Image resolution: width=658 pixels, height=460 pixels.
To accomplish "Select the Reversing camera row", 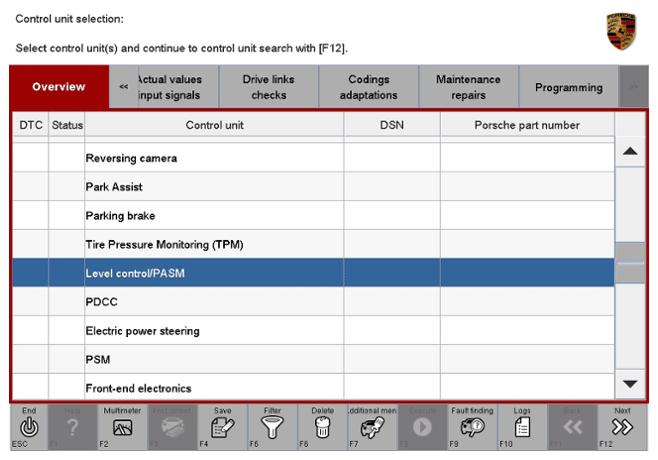I will (313, 158).
